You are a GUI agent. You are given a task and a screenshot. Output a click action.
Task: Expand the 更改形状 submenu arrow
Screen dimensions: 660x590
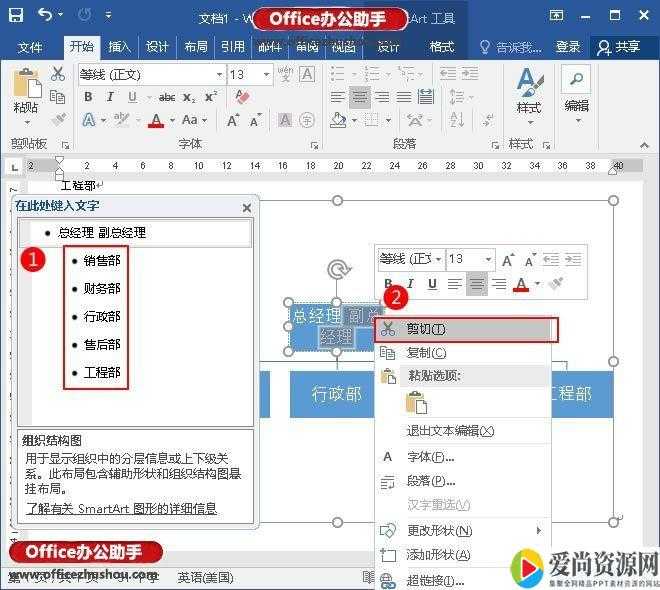pyautogui.click(x=539, y=530)
